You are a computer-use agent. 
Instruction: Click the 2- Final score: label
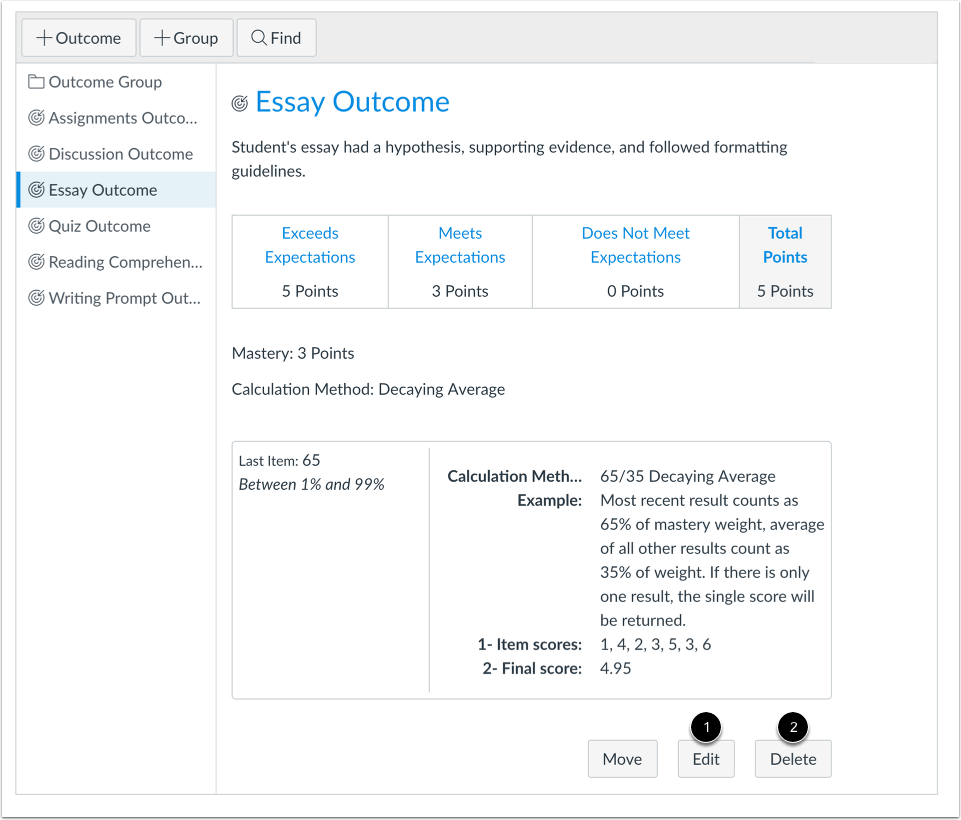(x=532, y=669)
